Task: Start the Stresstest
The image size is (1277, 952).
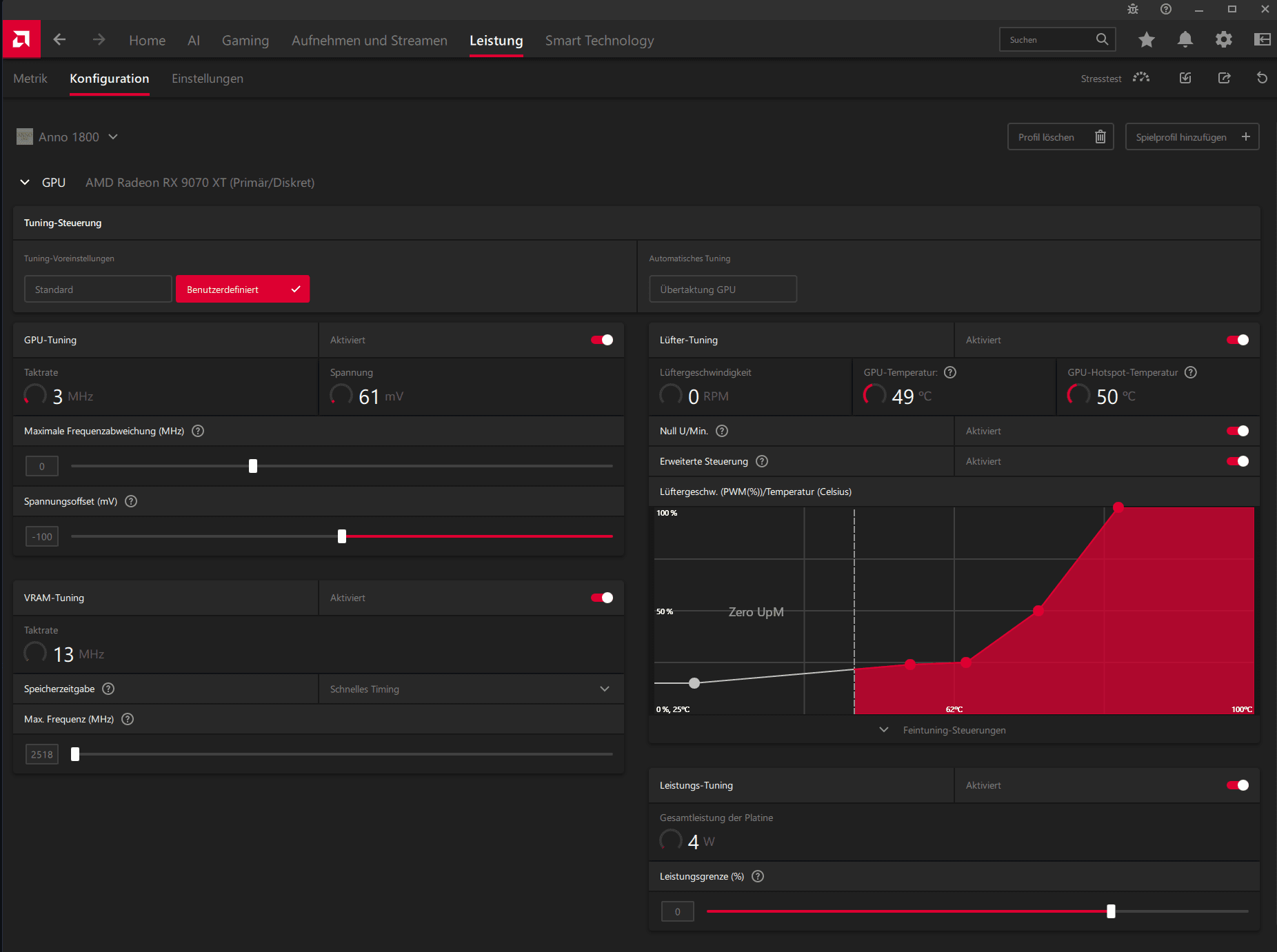Action: point(1115,79)
